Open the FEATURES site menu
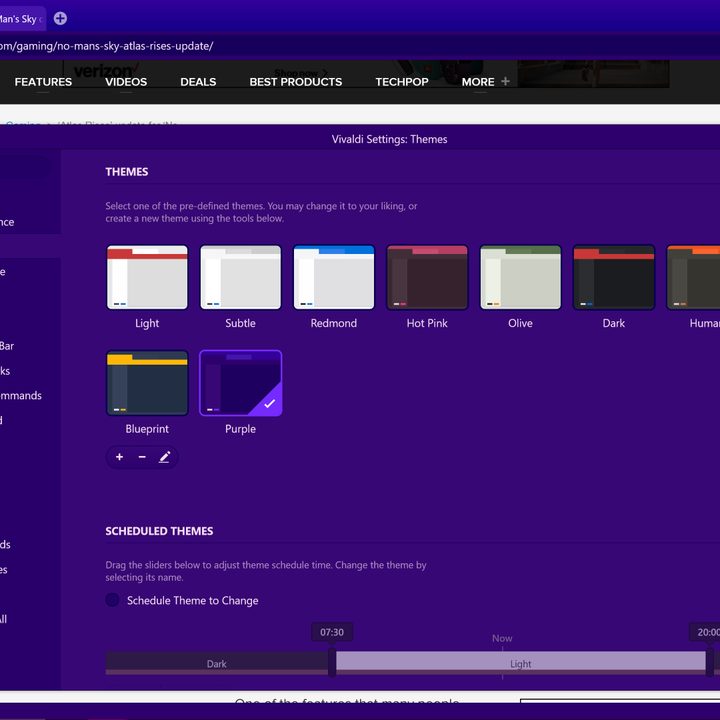The width and height of the screenshot is (720, 720). pos(43,82)
